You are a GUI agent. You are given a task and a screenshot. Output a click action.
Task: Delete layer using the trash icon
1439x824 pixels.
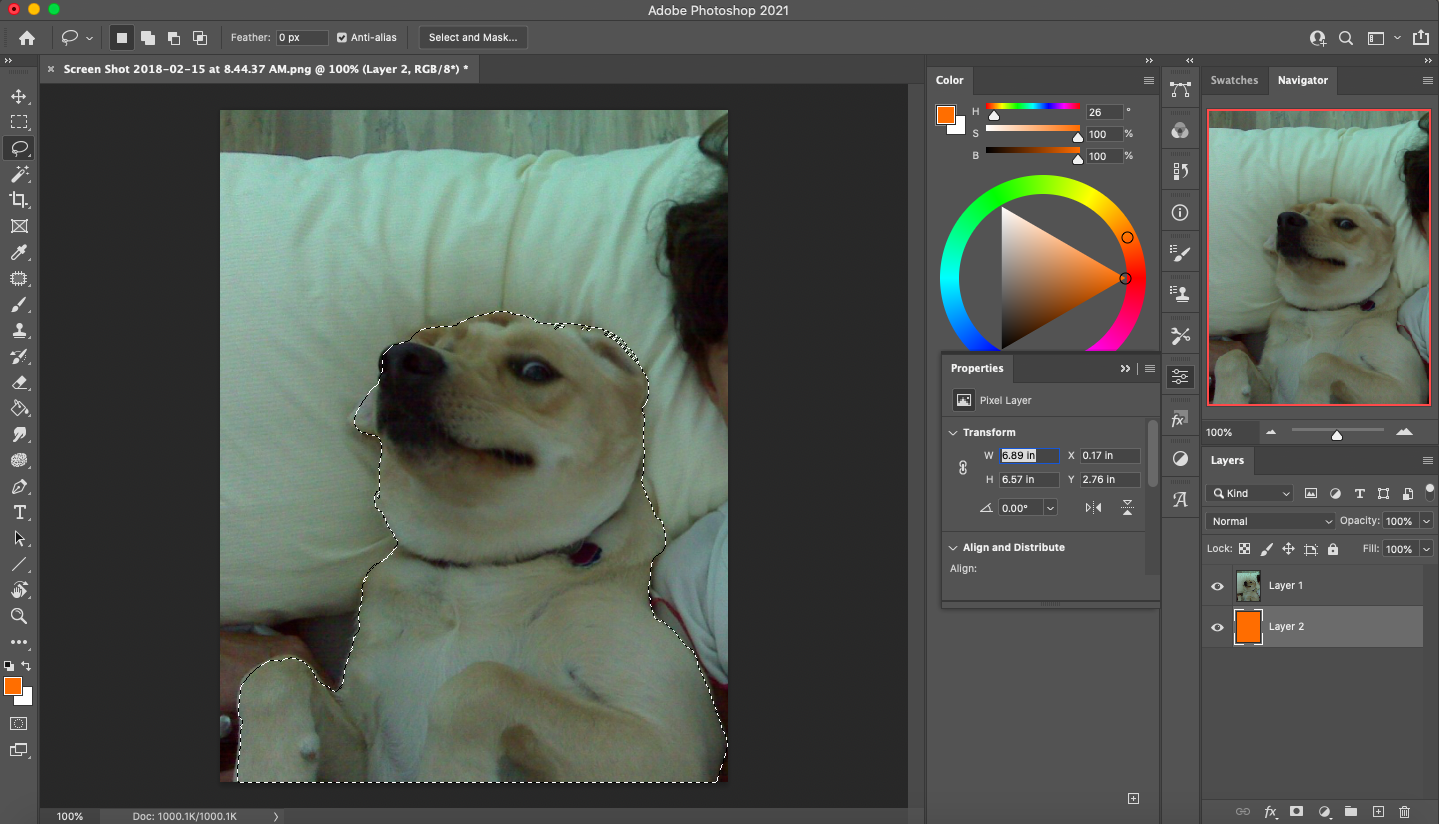coord(1404,812)
